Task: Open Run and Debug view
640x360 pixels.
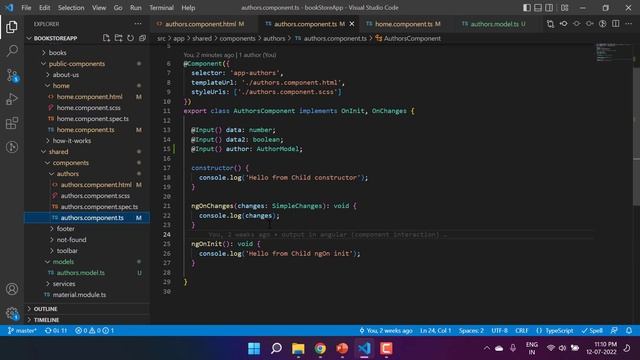Action: (x=12, y=99)
